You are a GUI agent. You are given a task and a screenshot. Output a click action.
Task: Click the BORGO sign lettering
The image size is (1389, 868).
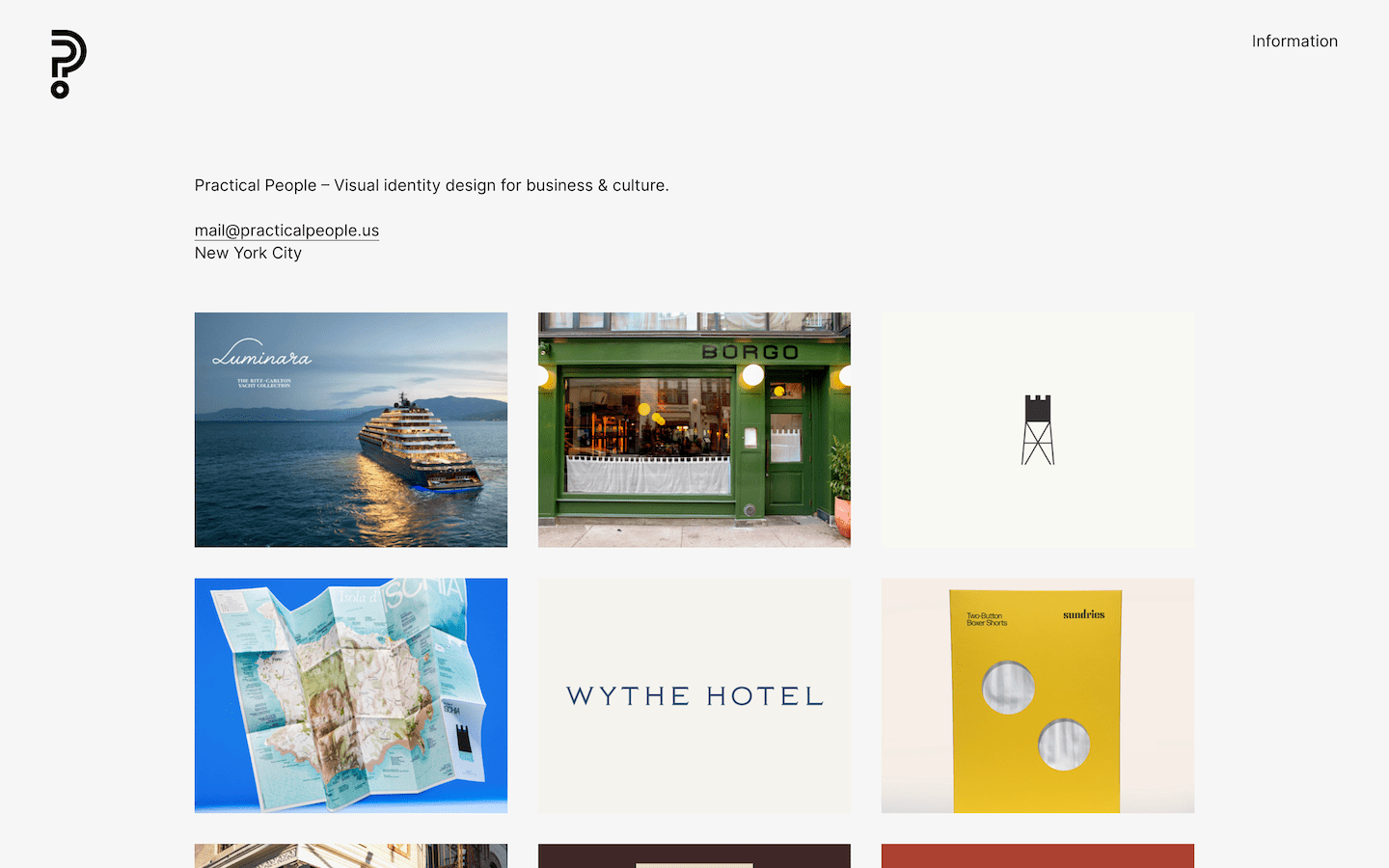[750, 352]
